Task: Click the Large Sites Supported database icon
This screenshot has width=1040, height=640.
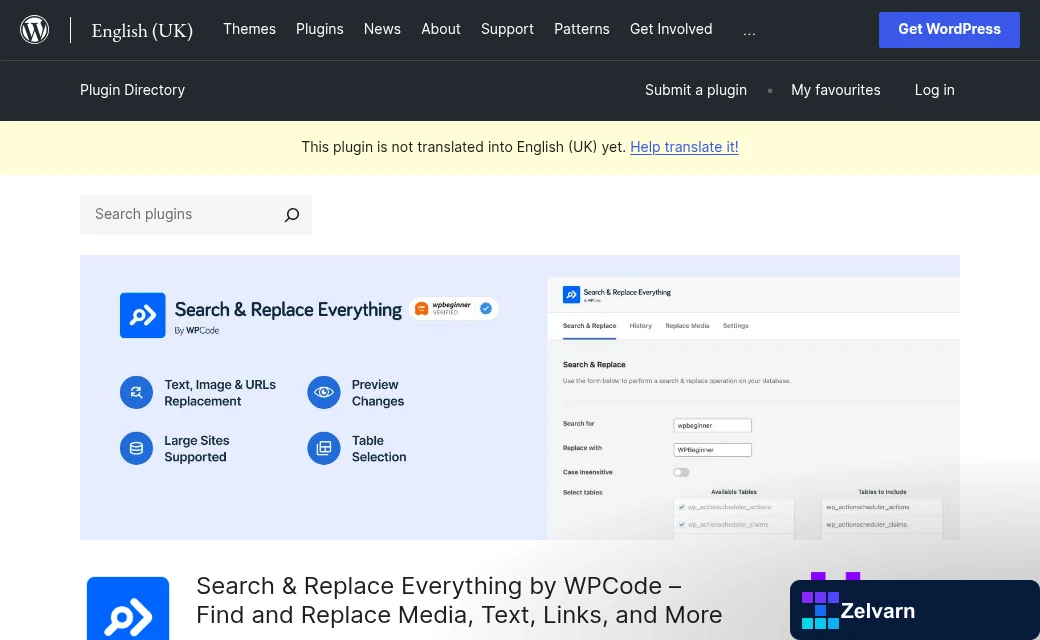Action: pyautogui.click(x=137, y=448)
